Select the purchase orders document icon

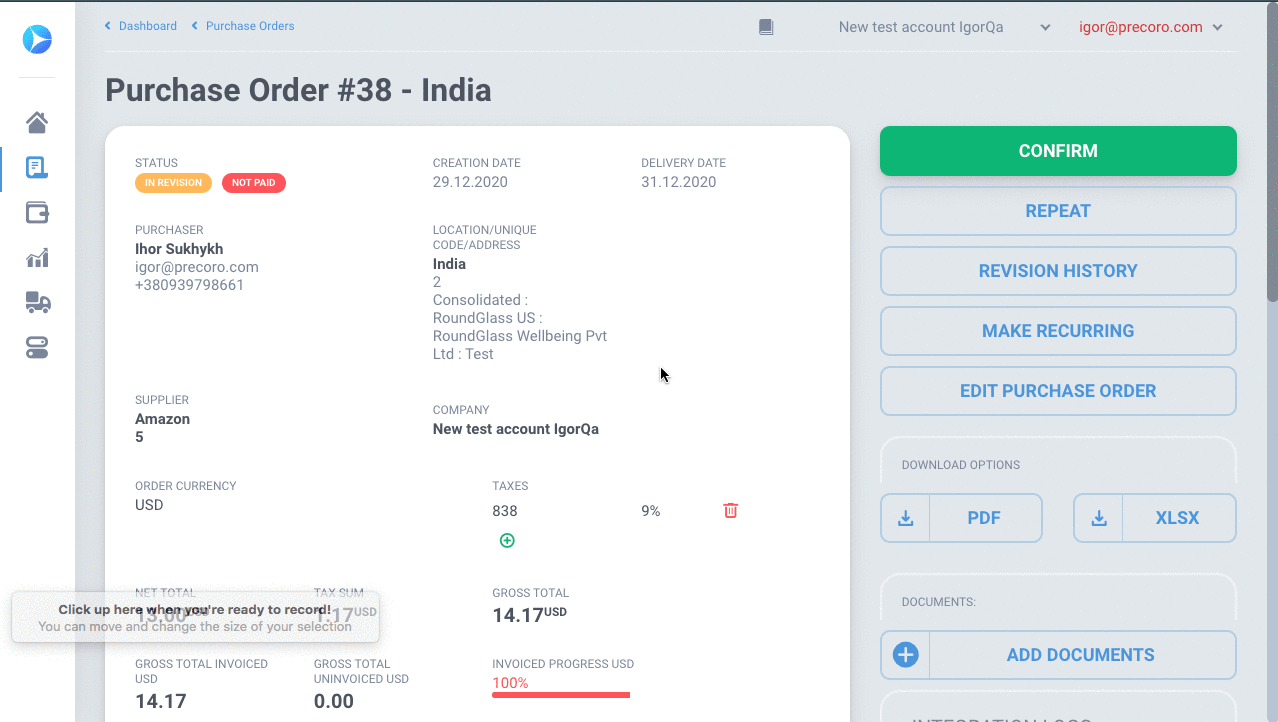click(x=37, y=167)
